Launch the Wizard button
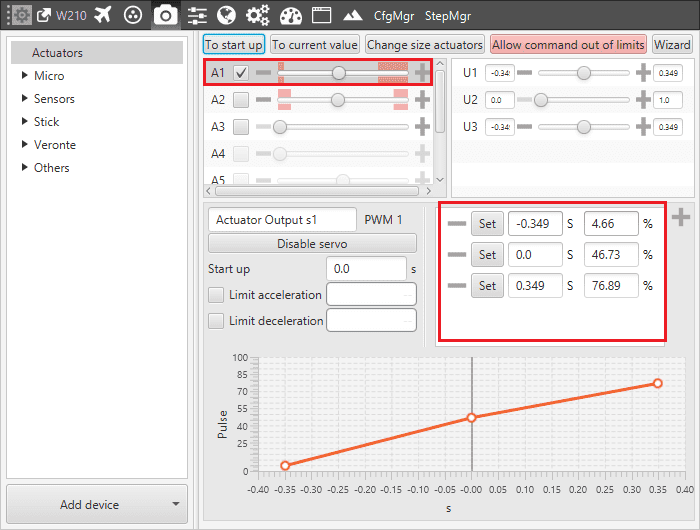The image size is (700, 530). coord(672,45)
